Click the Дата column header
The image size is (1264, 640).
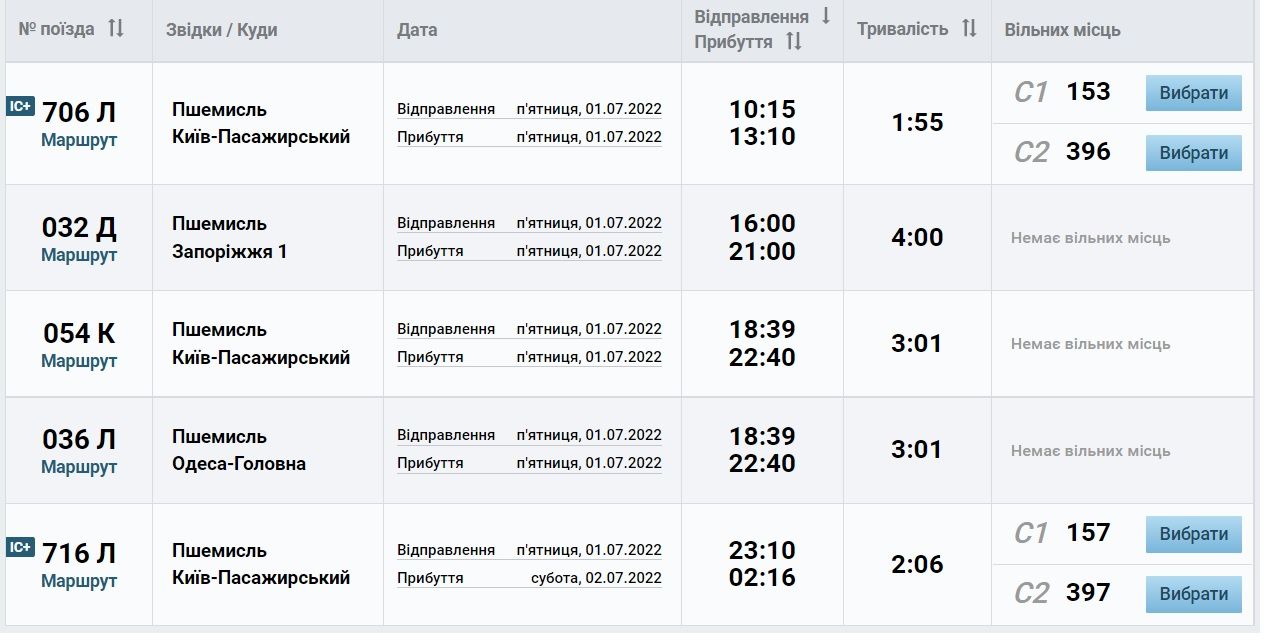(x=417, y=30)
